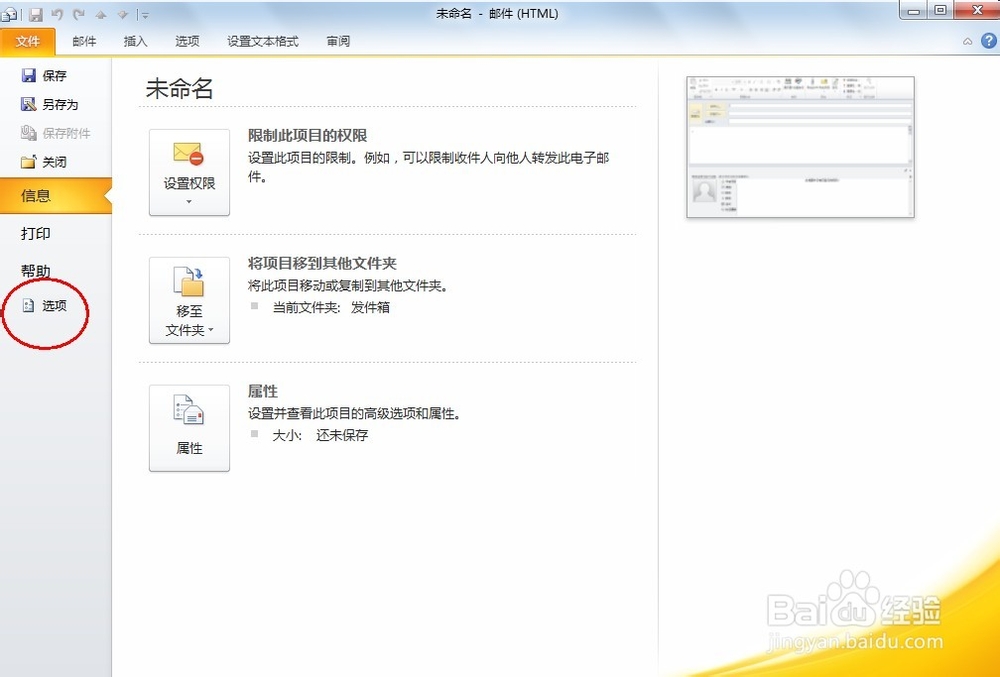
Task: Select 打印 in the File sidebar
Action: [x=35, y=233]
